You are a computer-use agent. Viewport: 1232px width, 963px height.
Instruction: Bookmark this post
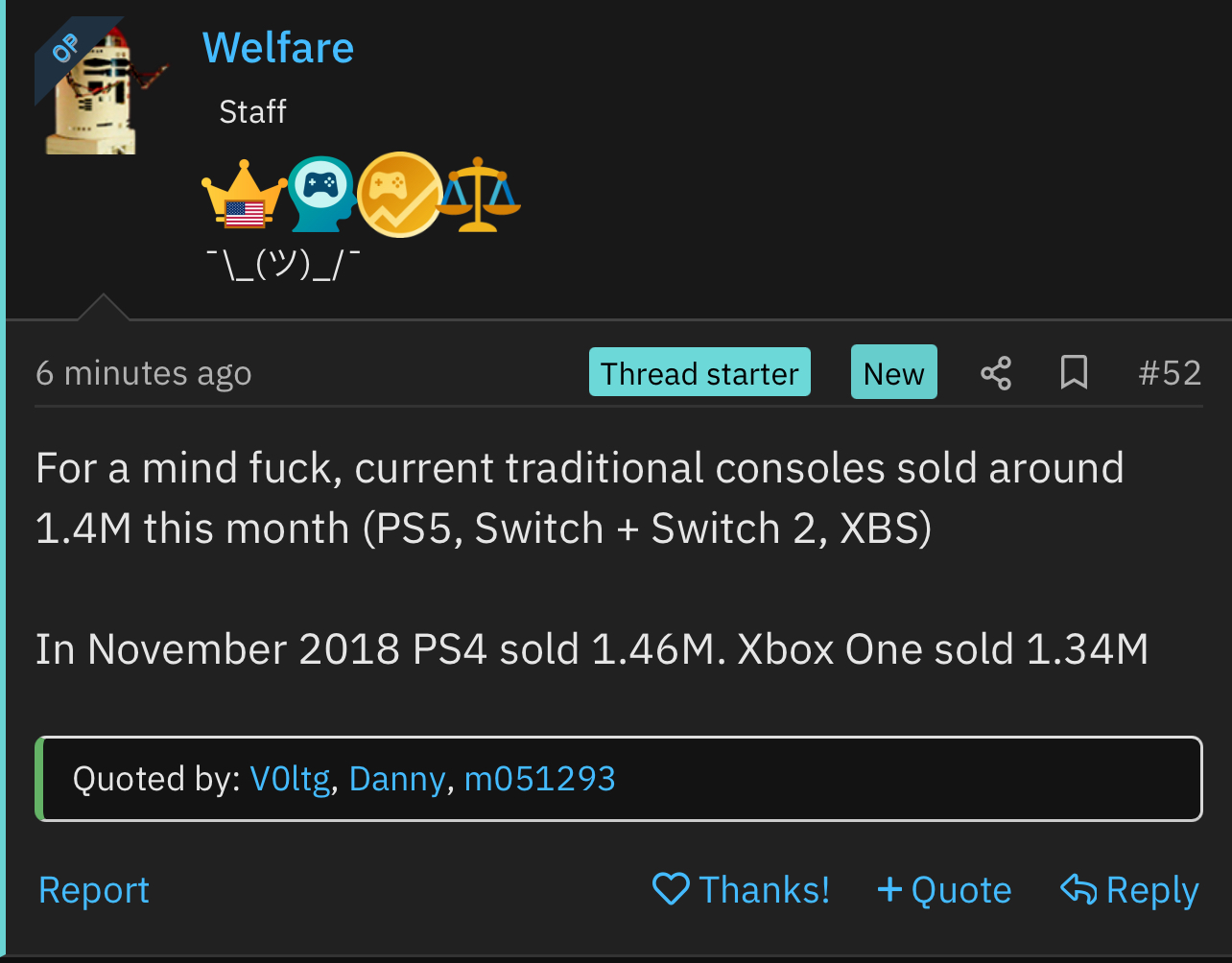1074,373
